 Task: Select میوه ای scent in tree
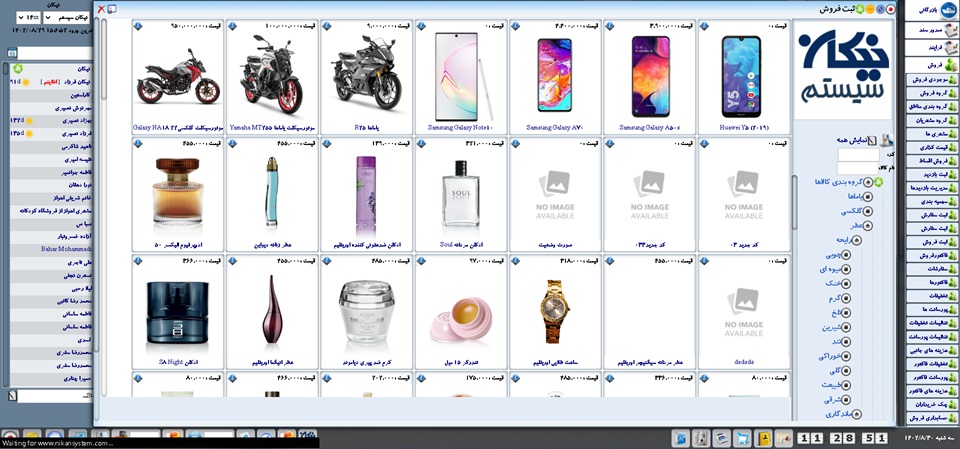[828, 270]
